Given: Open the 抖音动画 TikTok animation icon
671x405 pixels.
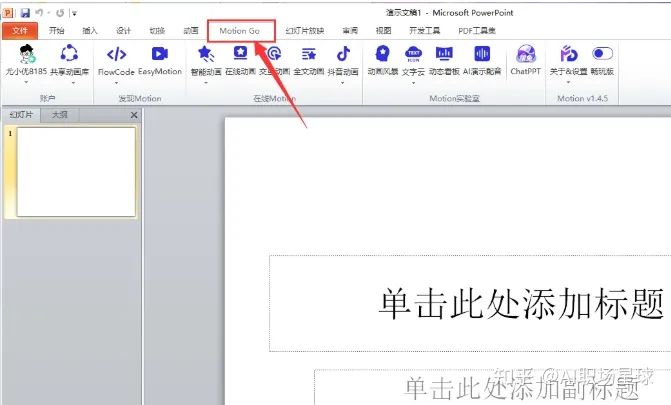Looking at the screenshot, I should 343,54.
